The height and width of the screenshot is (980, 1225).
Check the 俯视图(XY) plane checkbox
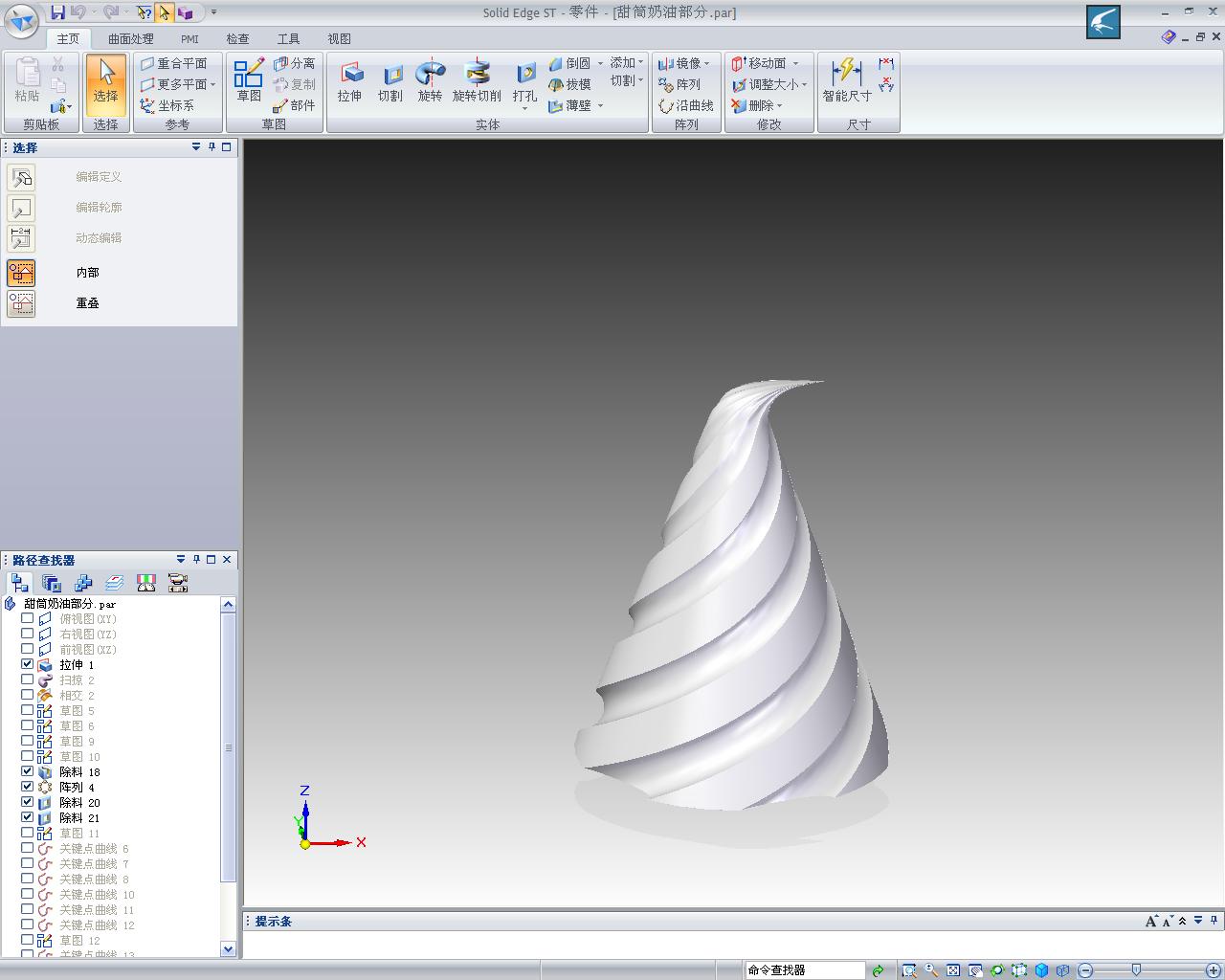pyautogui.click(x=28, y=618)
